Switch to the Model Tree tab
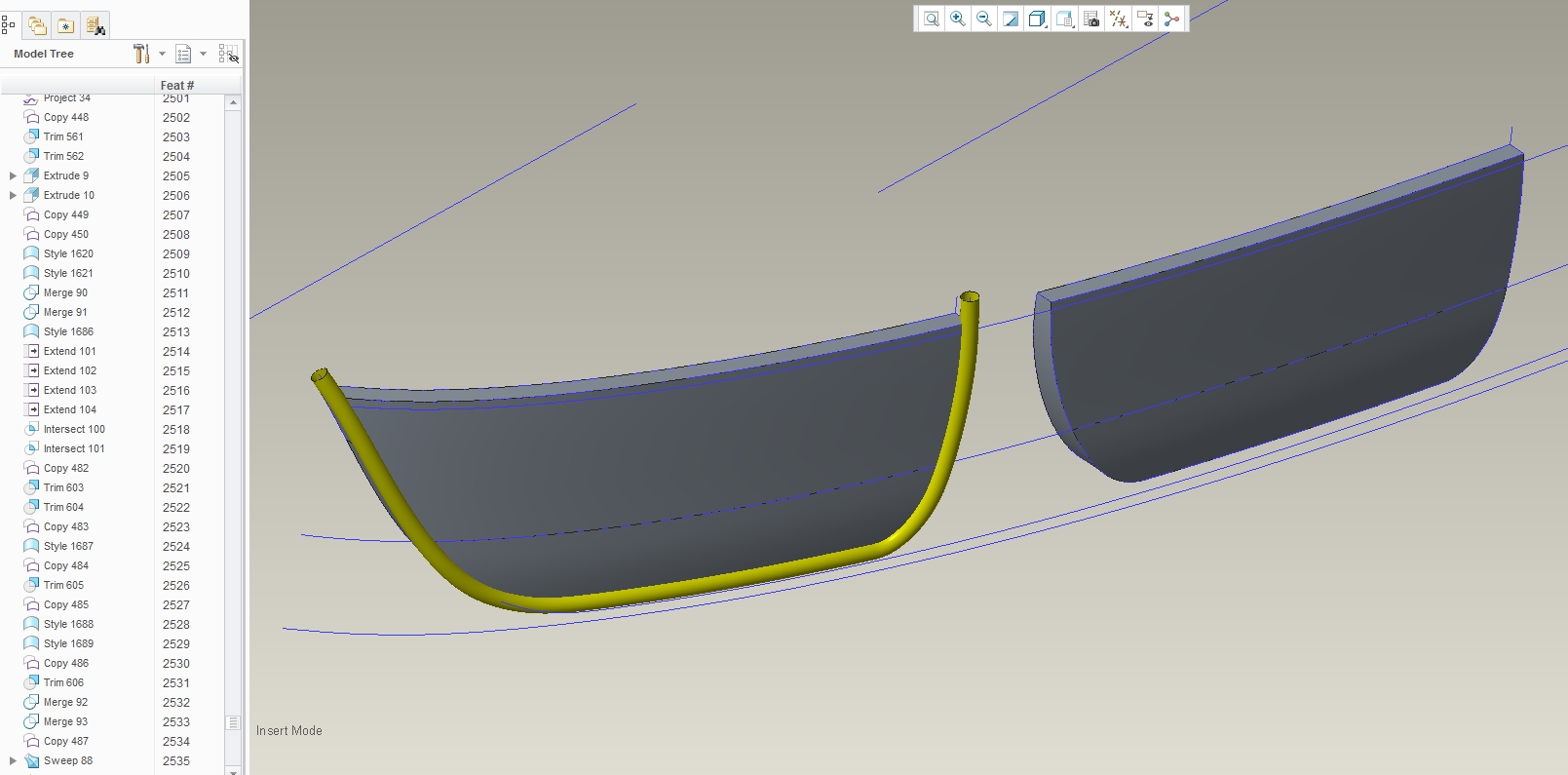 [x=9, y=25]
